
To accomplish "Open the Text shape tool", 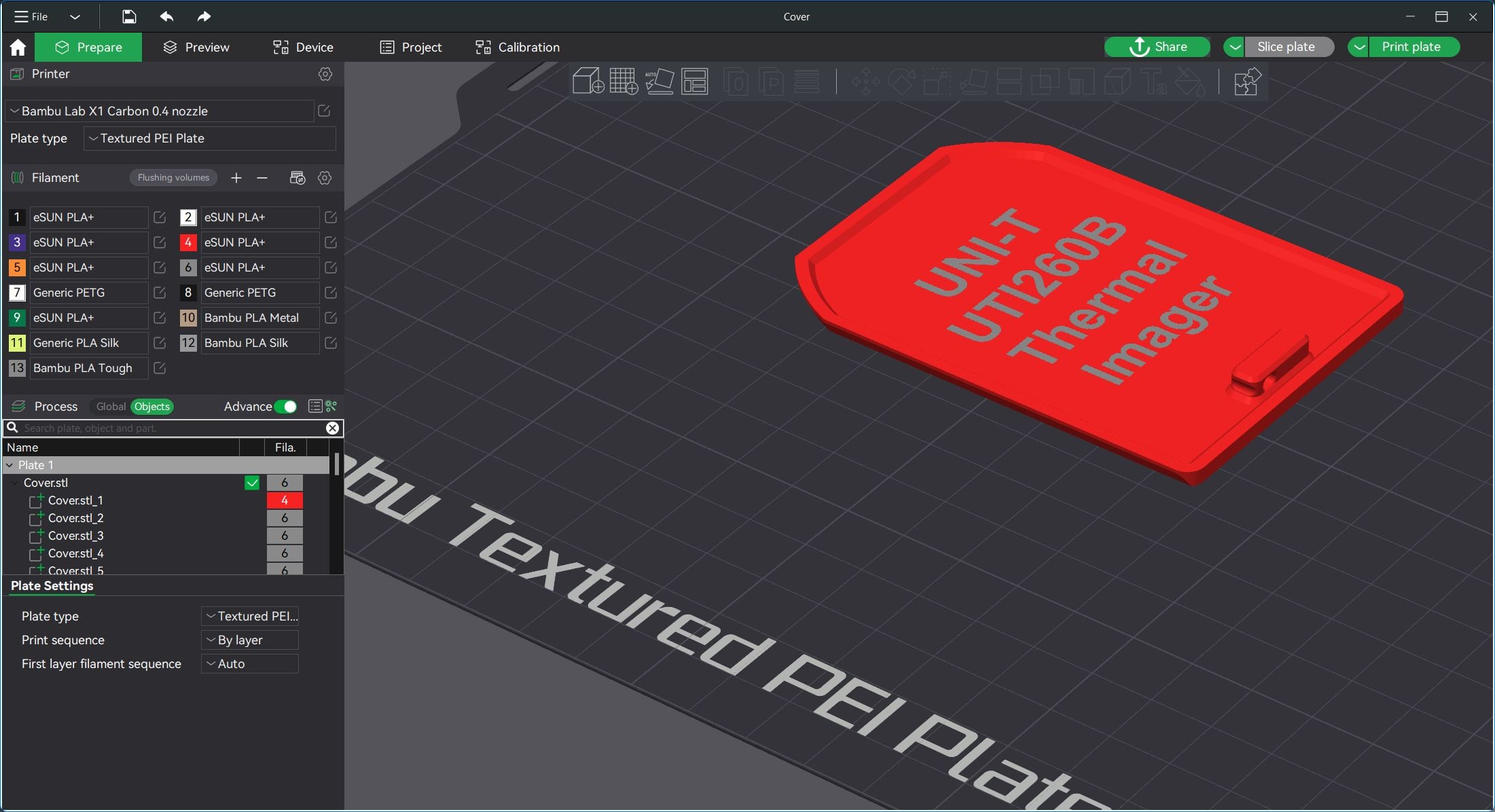I will [x=1153, y=83].
